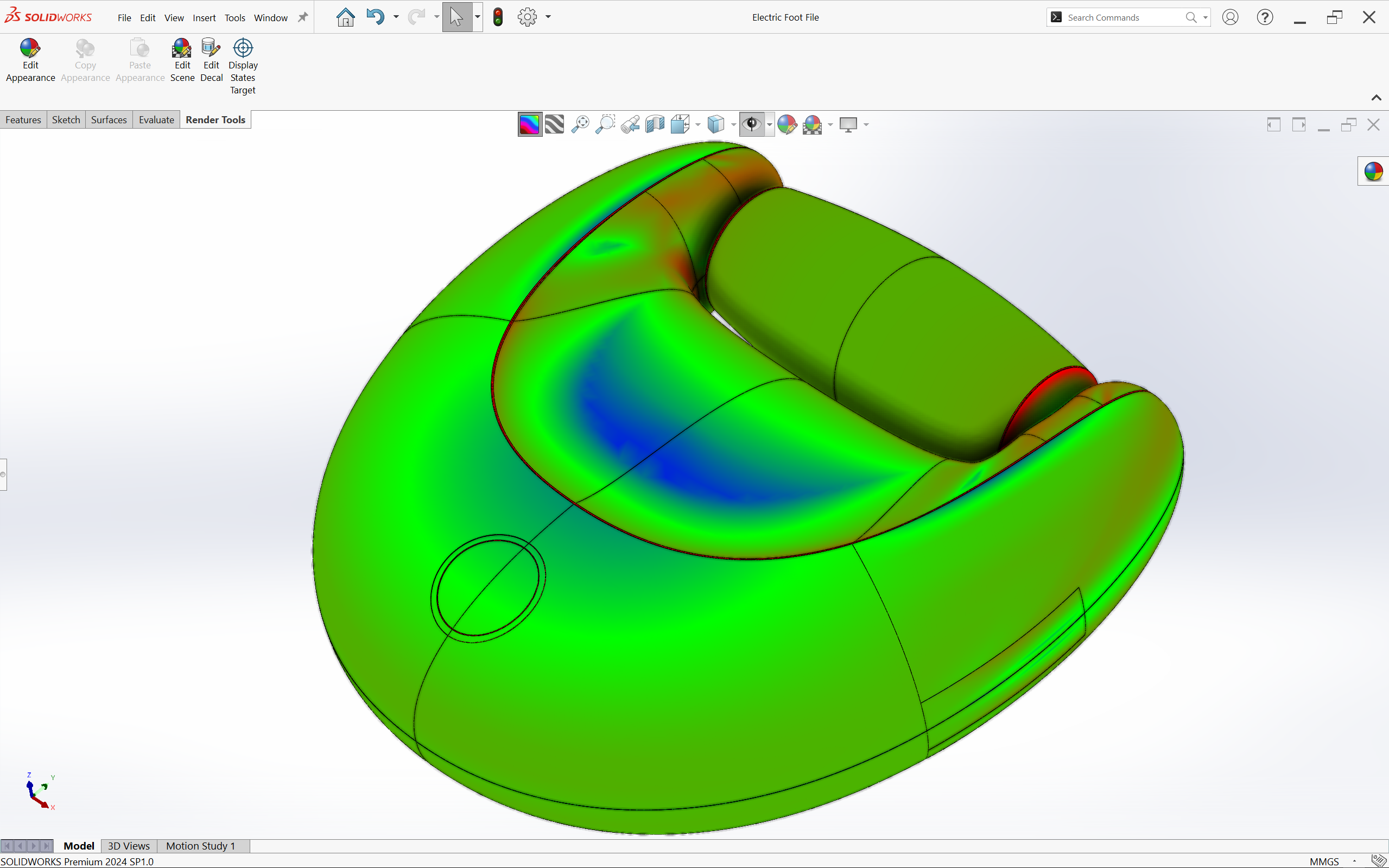This screenshot has width=1389, height=868.
Task: Open the Section View tool
Action: coord(655,124)
